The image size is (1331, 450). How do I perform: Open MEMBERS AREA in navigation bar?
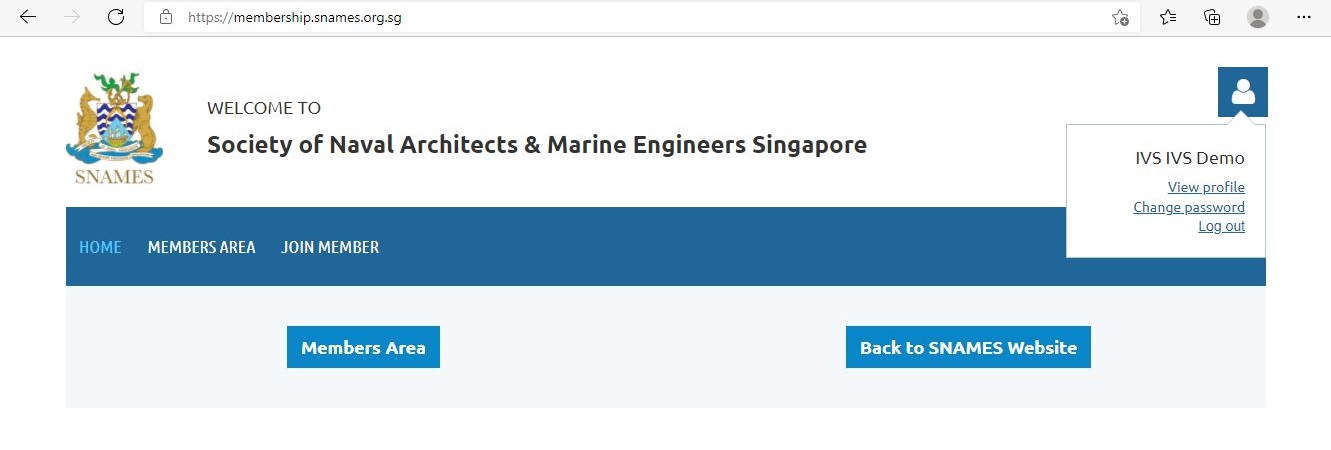pyautogui.click(x=201, y=247)
